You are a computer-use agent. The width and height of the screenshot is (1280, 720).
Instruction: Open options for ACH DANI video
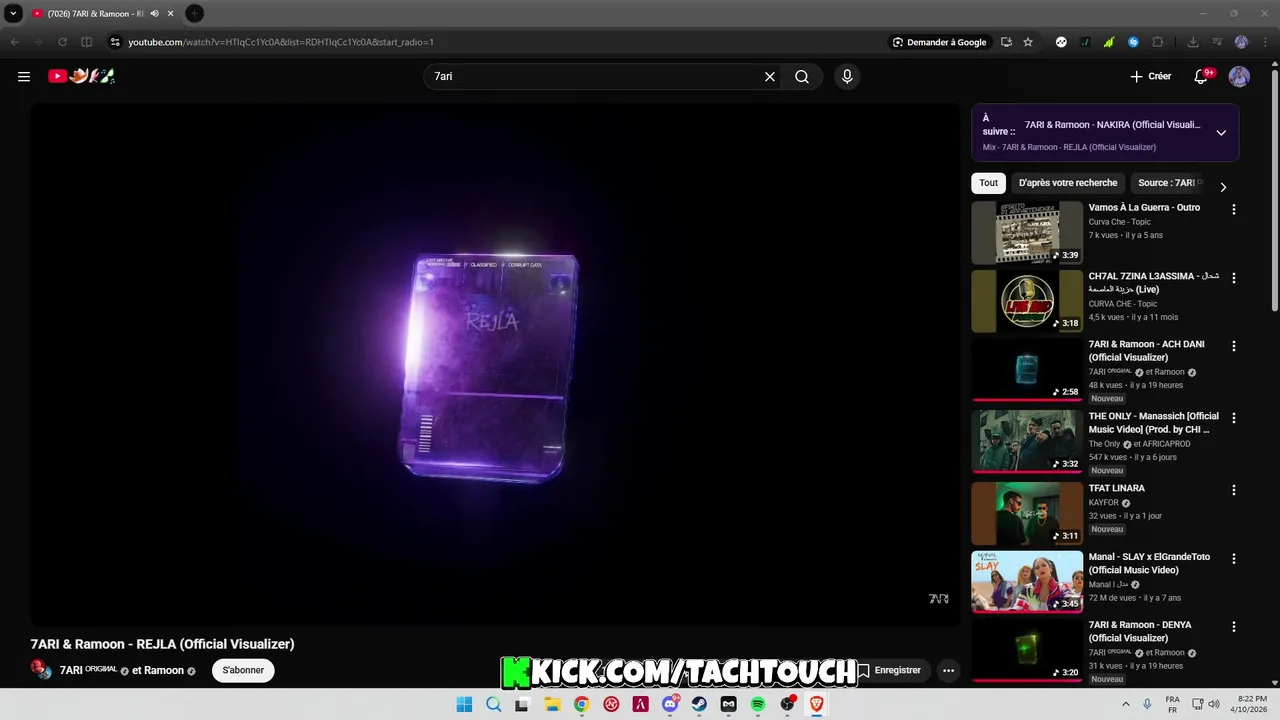coord(1233,346)
